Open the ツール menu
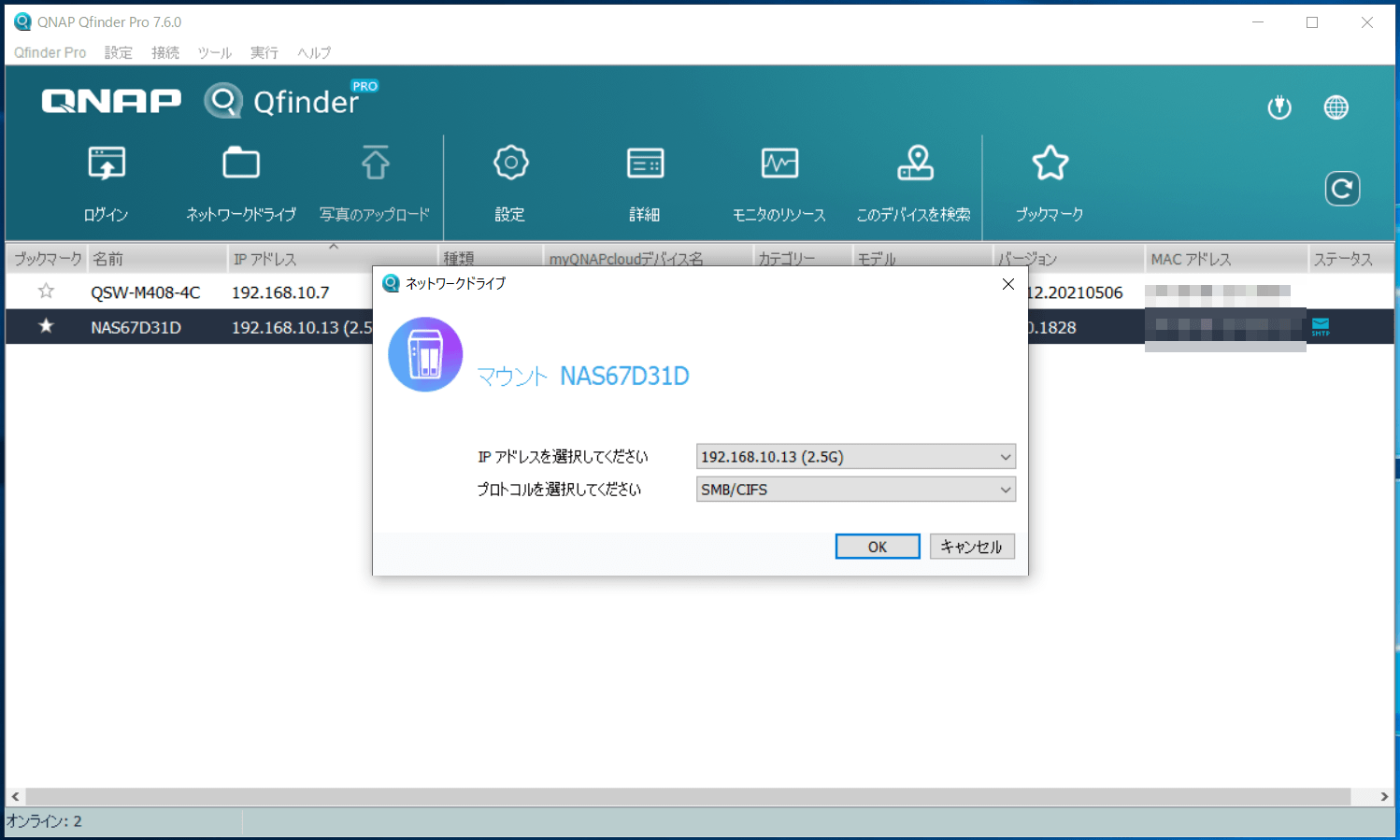 click(x=215, y=52)
